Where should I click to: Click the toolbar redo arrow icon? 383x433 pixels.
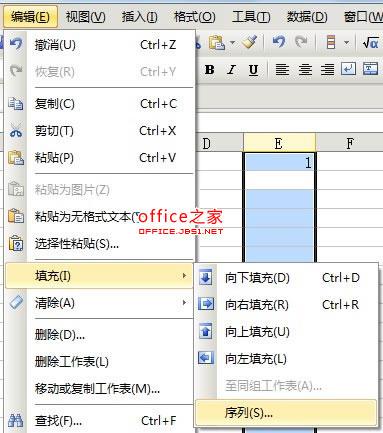pyautogui.click(x=301, y=42)
